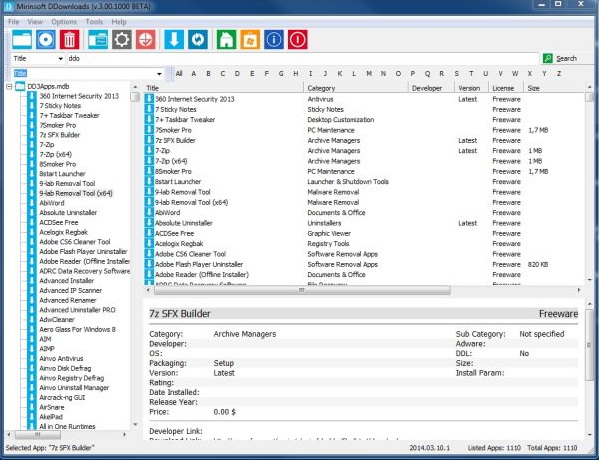The height and width of the screenshot is (461, 600).
Task: Filter apps by letter Z
Action: pos(559,73)
